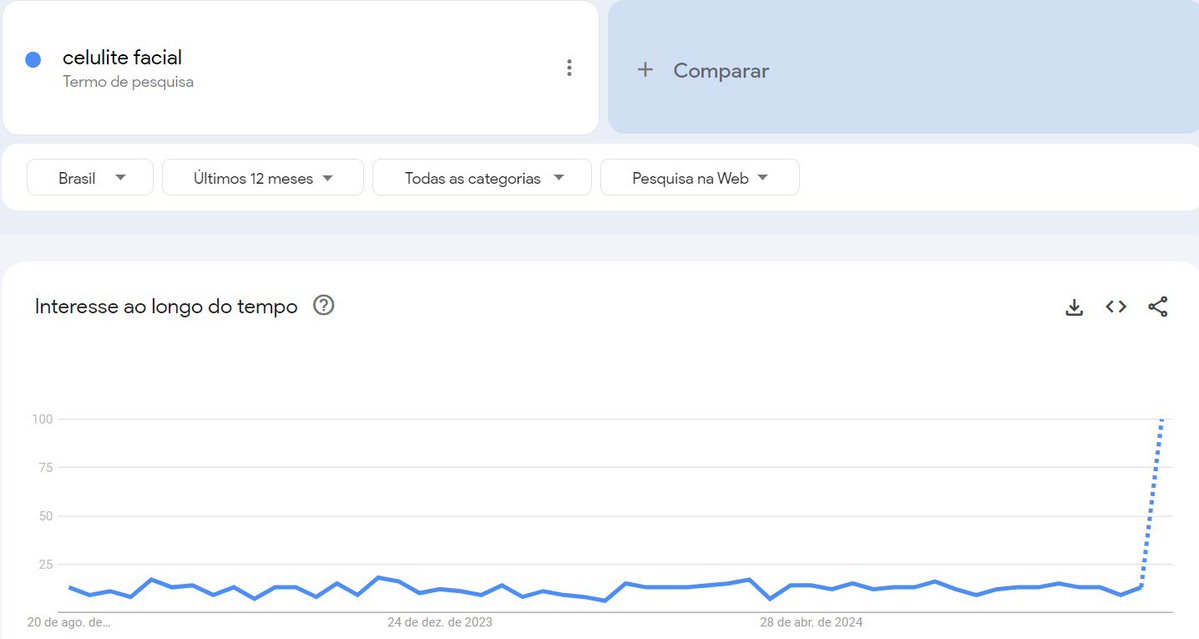Share the Interesse ao longo do tempo chart

coord(1158,307)
